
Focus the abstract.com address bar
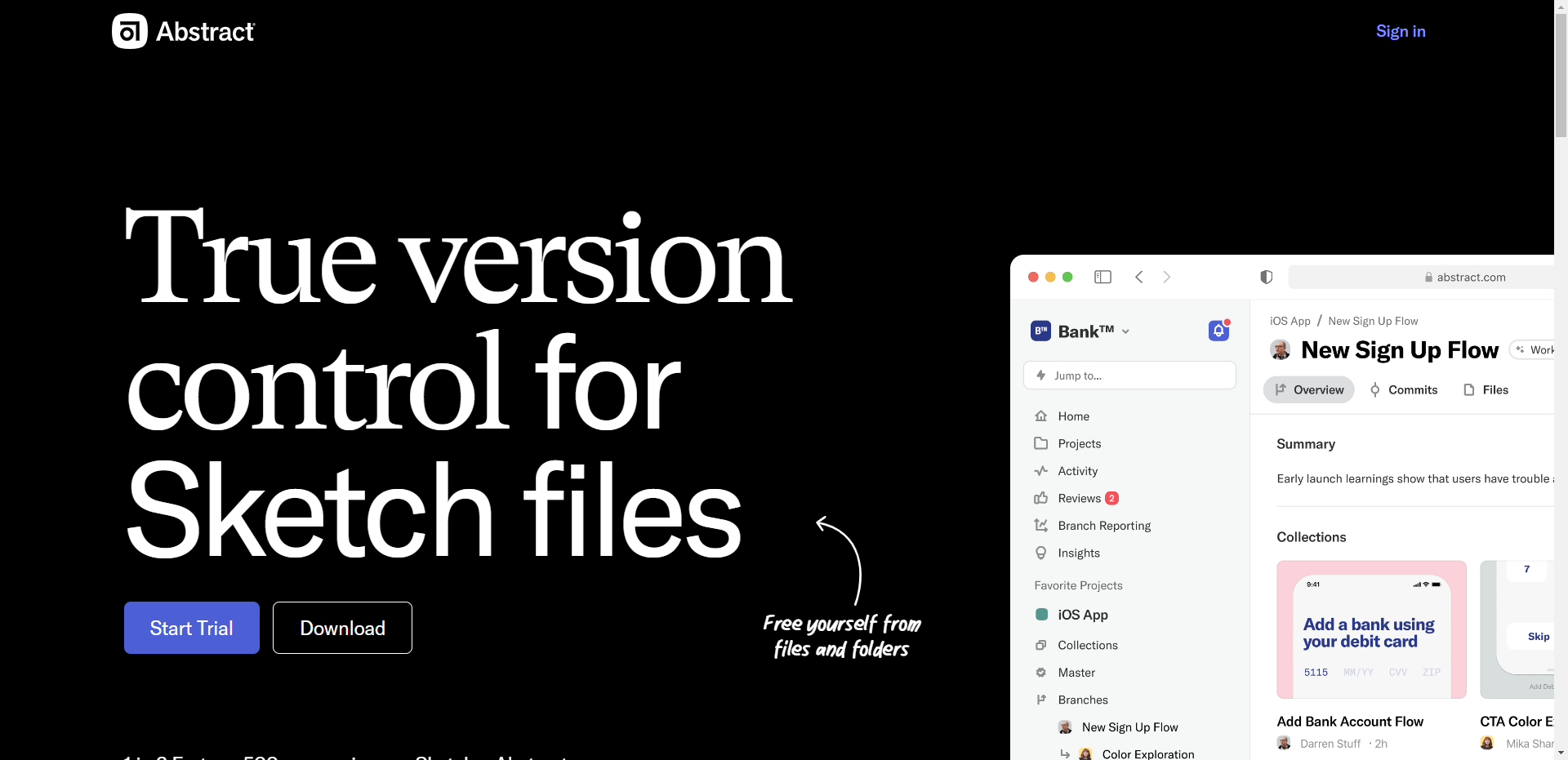click(x=1421, y=277)
